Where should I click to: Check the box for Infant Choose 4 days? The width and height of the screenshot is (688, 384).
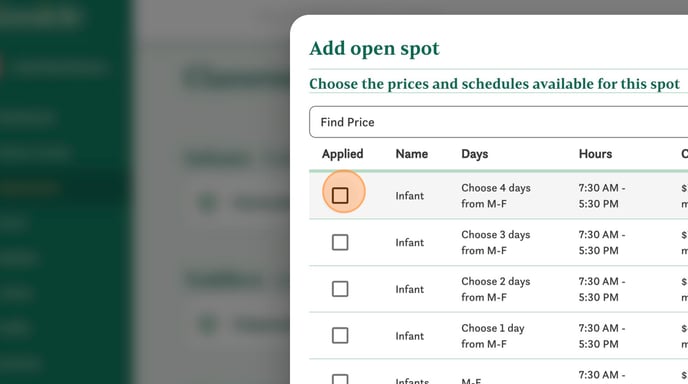[x=340, y=195]
